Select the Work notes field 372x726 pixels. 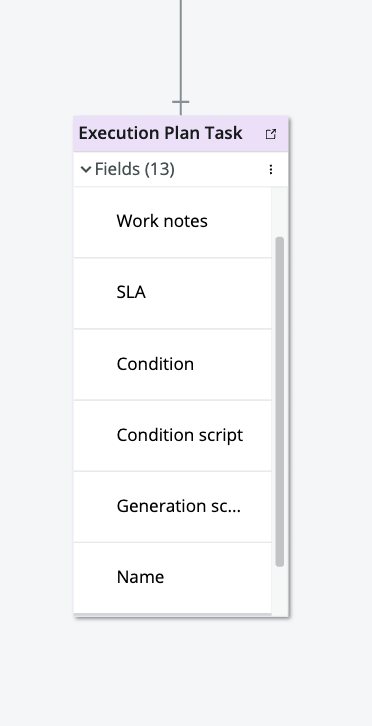click(x=172, y=222)
